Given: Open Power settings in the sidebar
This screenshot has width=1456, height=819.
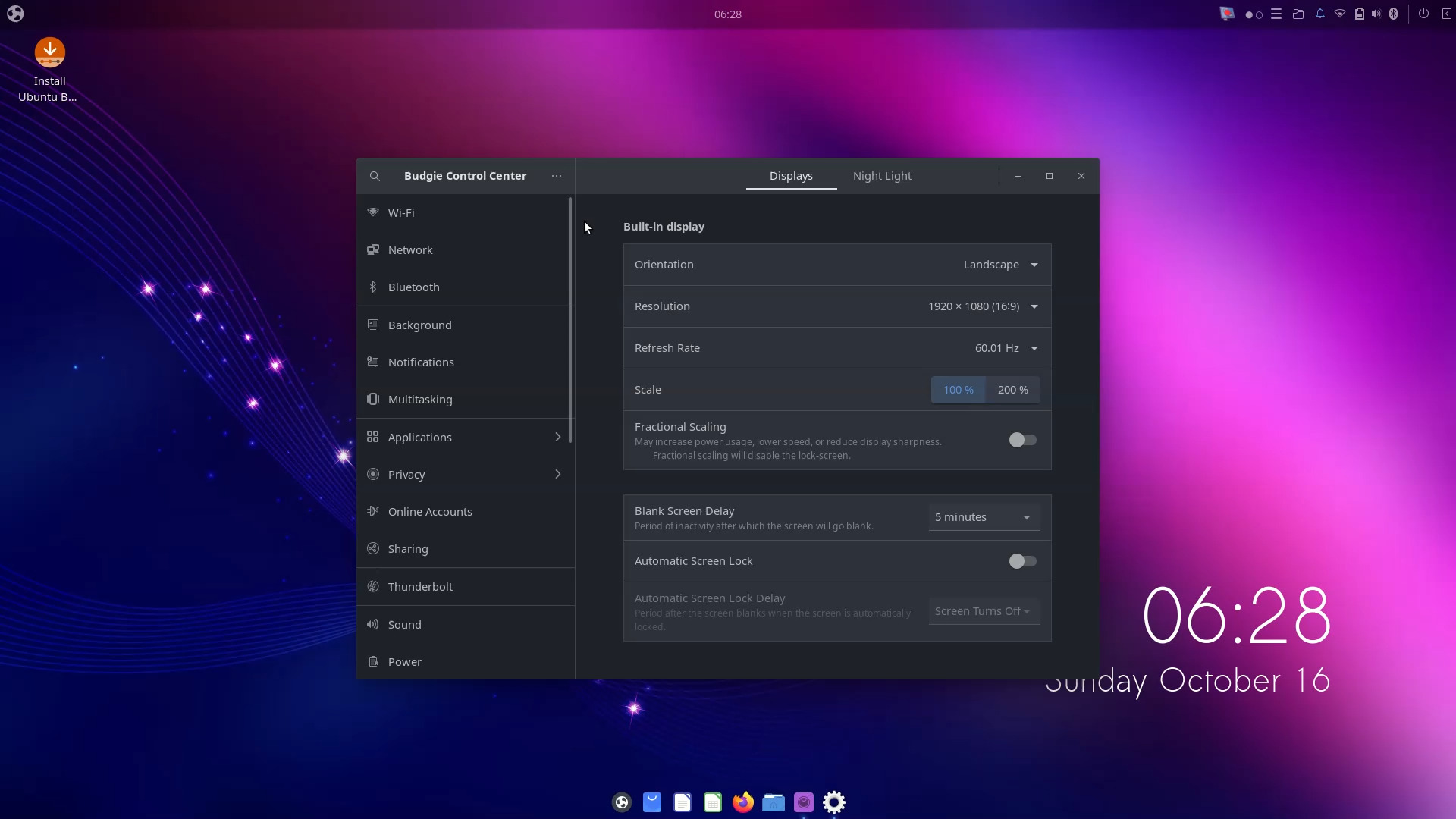Looking at the screenshot, I should coord(404,661).
